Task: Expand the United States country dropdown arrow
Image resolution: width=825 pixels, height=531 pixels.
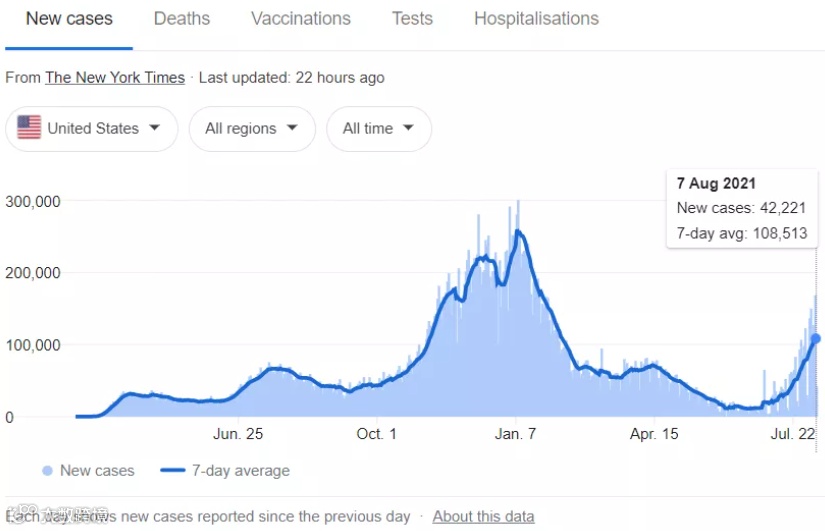Action: tap(154, 128)
